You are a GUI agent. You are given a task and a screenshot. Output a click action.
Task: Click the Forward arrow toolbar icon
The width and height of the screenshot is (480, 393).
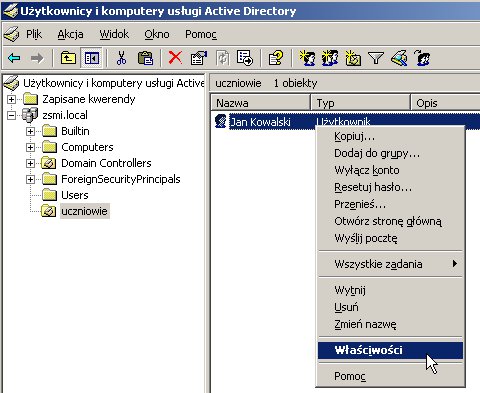tap(37, 58)
